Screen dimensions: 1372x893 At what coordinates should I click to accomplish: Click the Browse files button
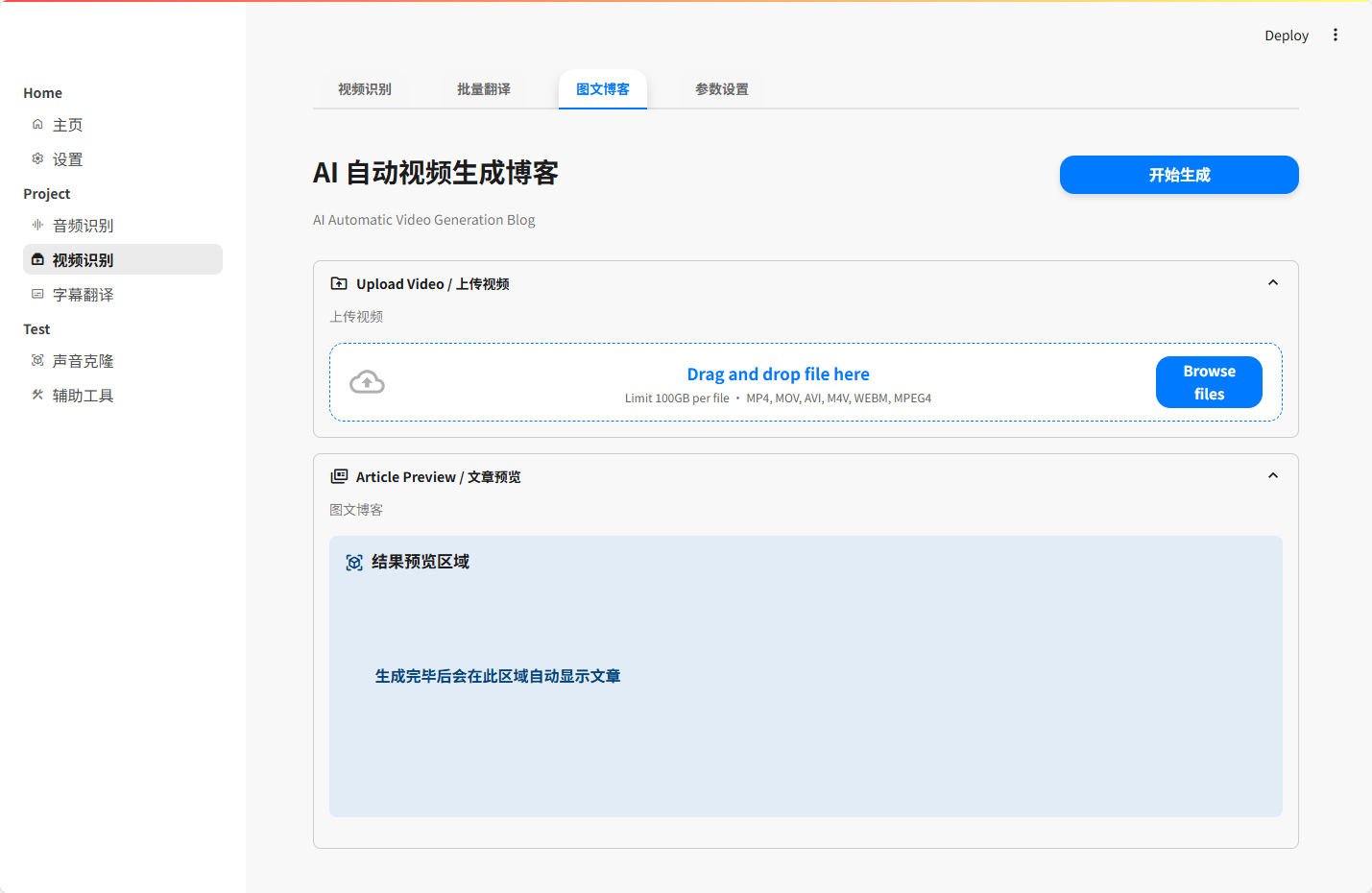tap(1209, 382)
